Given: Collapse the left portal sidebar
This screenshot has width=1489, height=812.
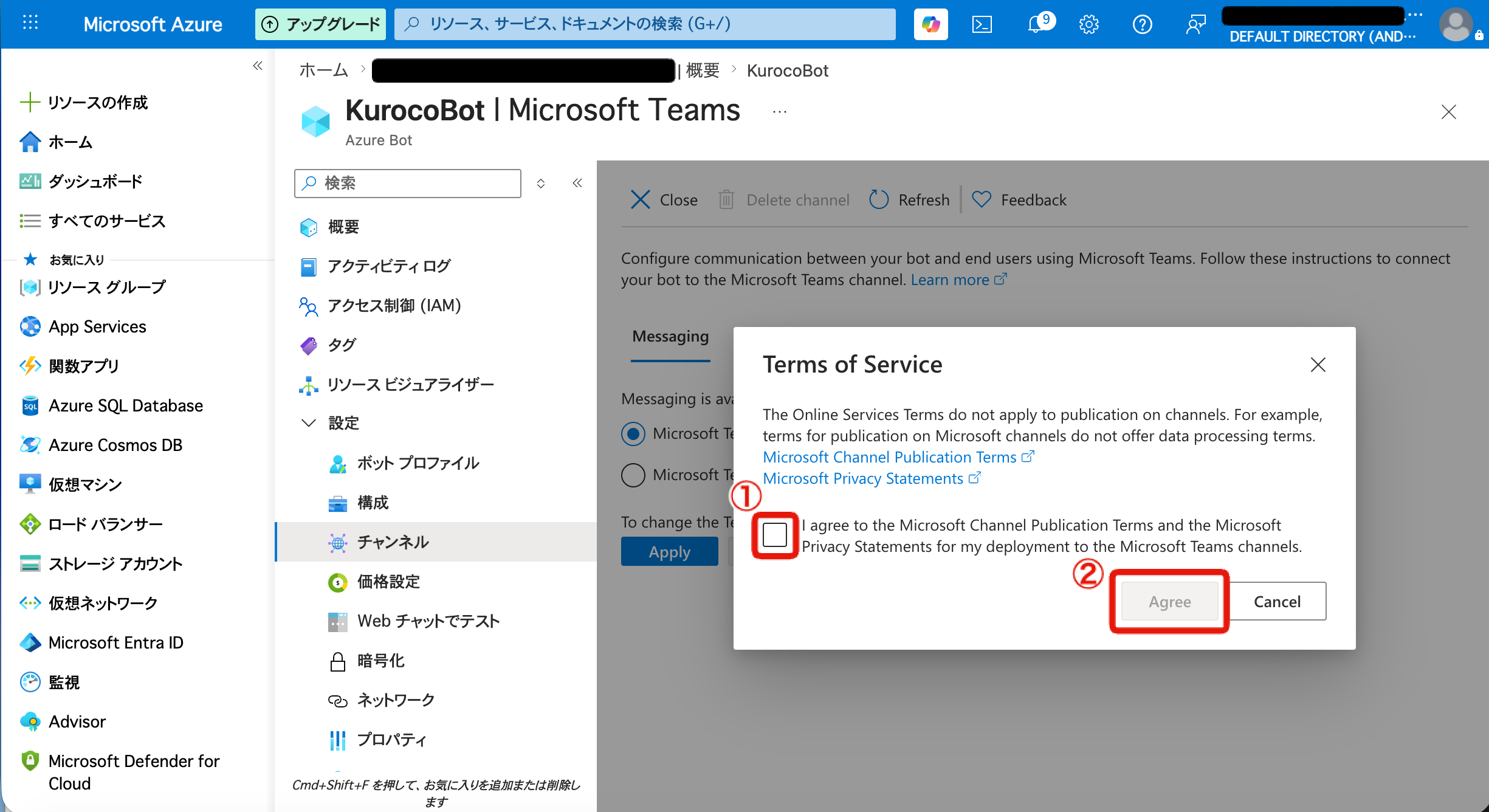Looking at the screenshot, I should tap(258, 66).
